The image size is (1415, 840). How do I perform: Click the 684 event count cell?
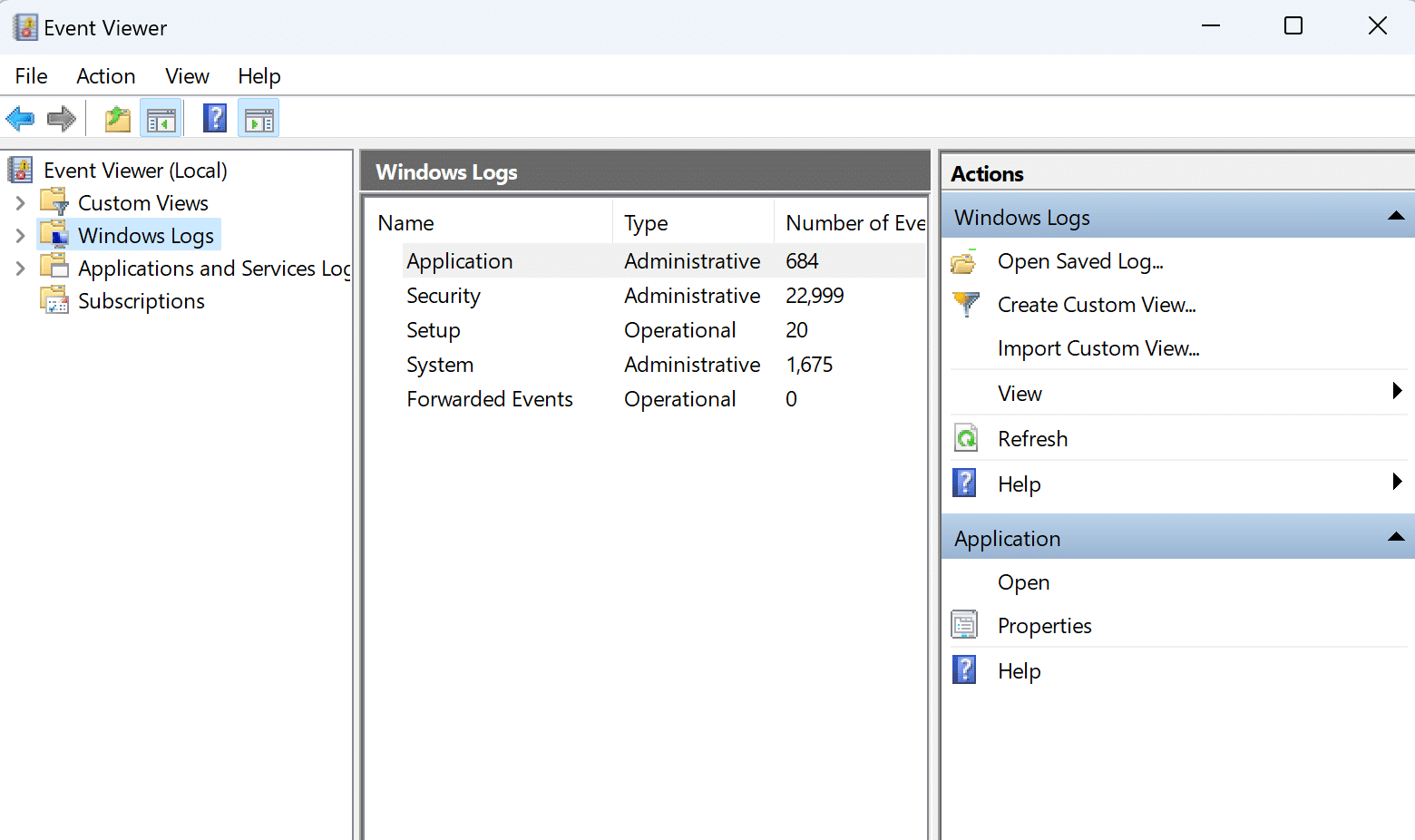[x=802, y=261]
